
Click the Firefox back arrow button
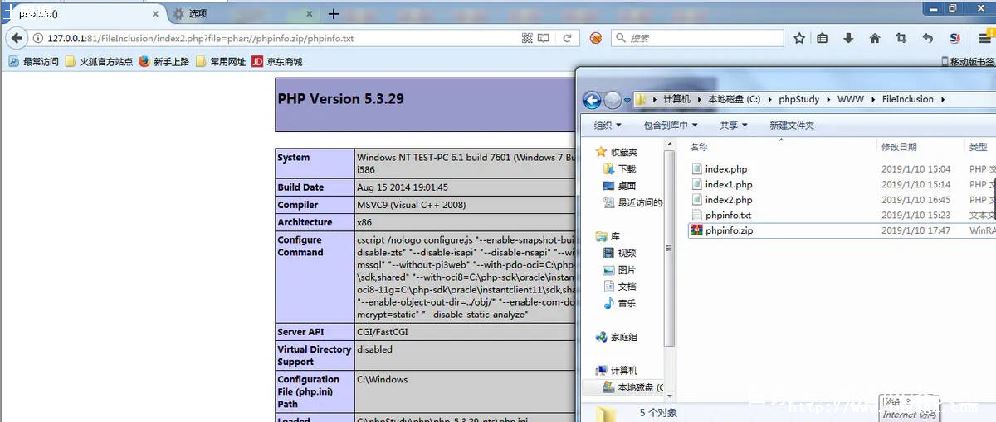[17, 38]
